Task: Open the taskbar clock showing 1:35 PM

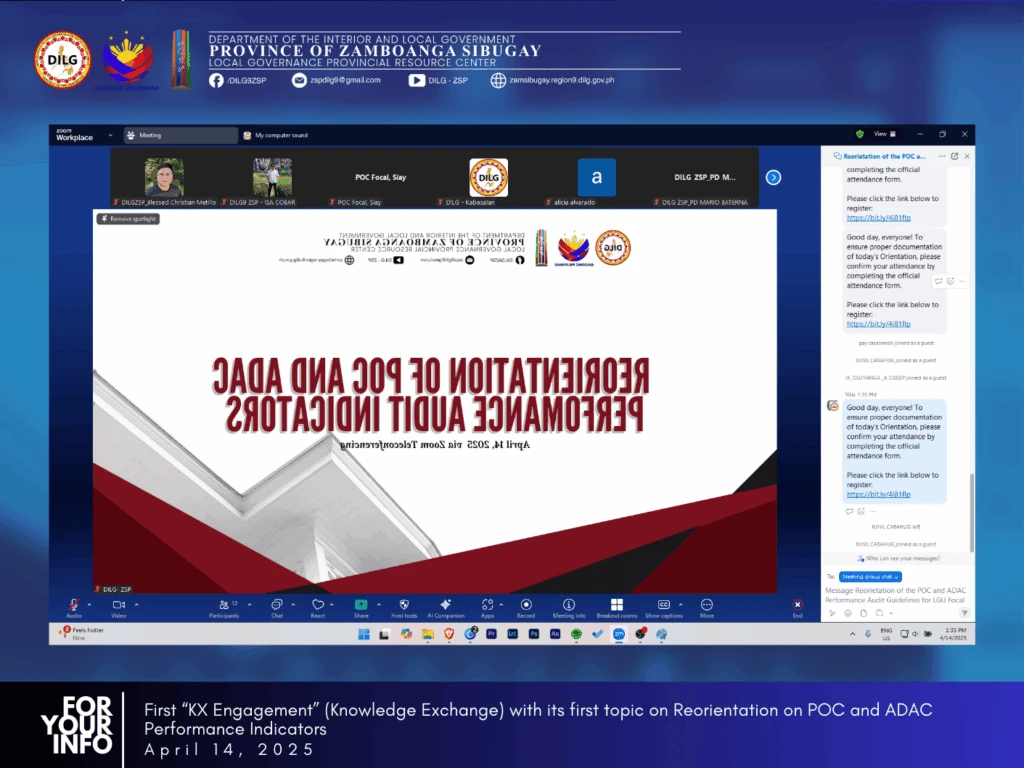Action: (x=954, y=633)
